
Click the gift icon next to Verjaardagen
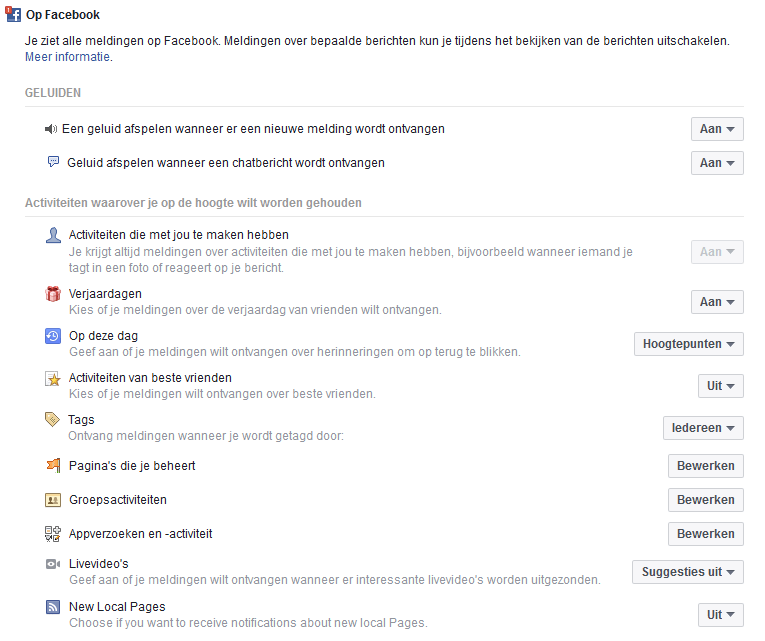point(53,294)
